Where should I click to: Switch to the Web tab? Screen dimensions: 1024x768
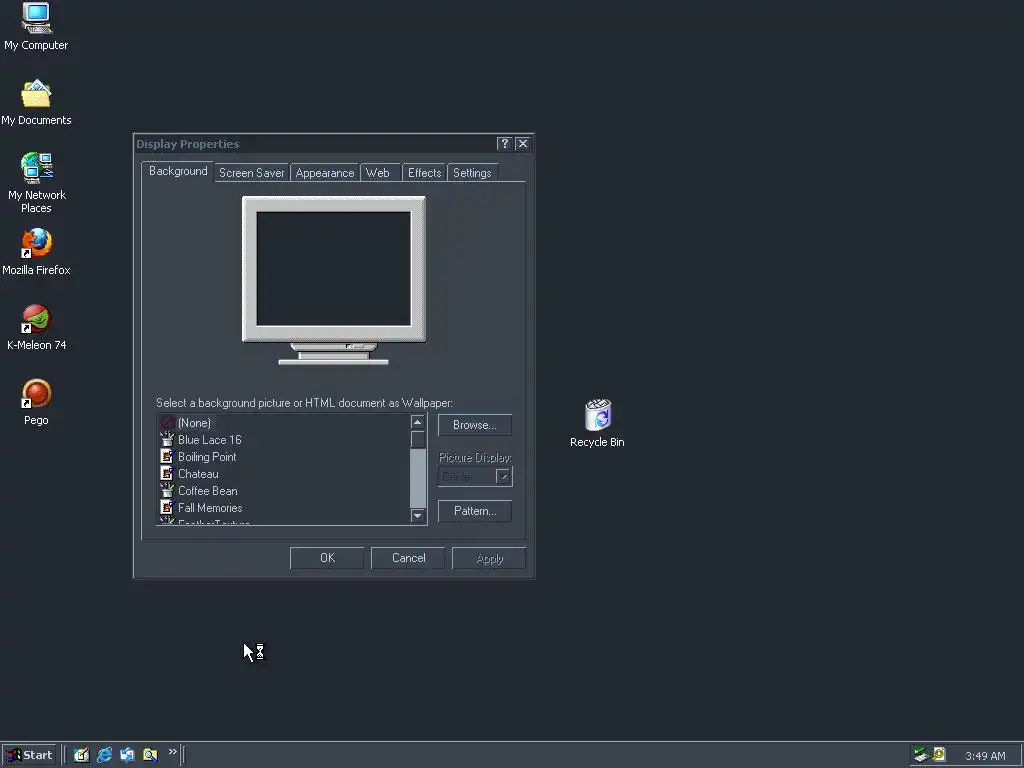click(x=378, y=173)
